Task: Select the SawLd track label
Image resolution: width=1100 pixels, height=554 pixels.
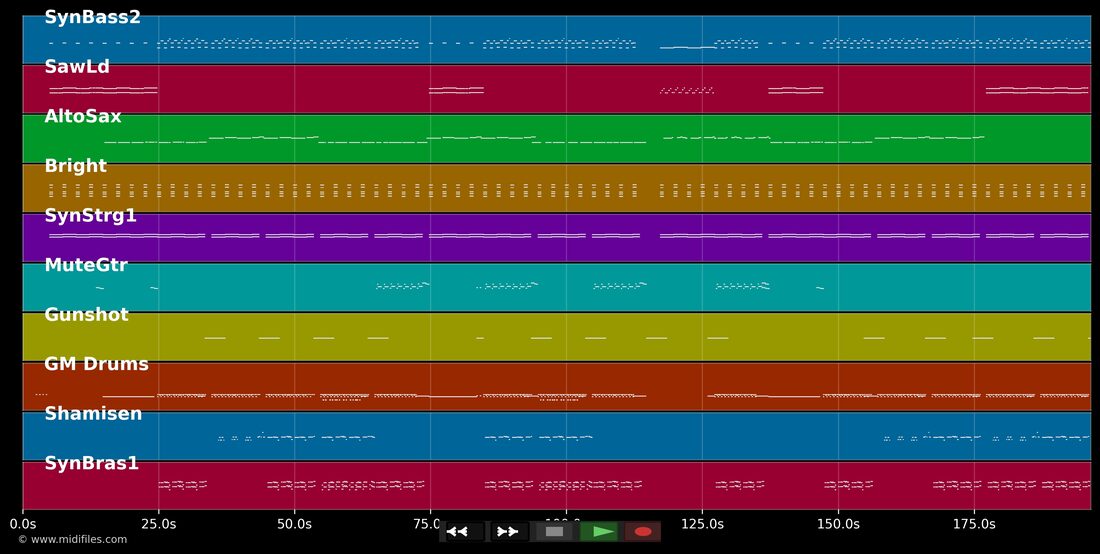Action: coord(77,67)
